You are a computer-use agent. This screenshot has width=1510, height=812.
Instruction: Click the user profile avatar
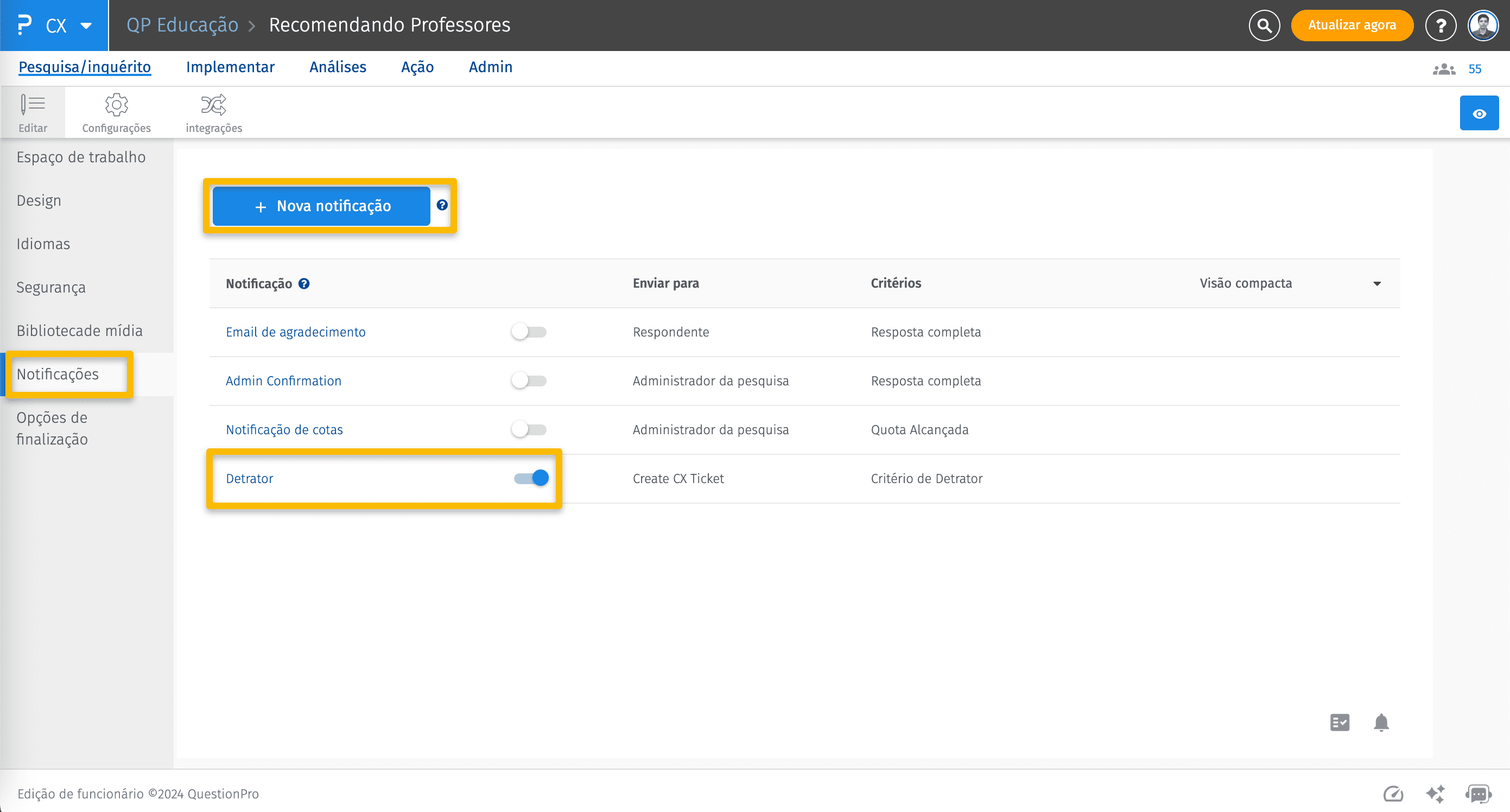[1482, 25]
